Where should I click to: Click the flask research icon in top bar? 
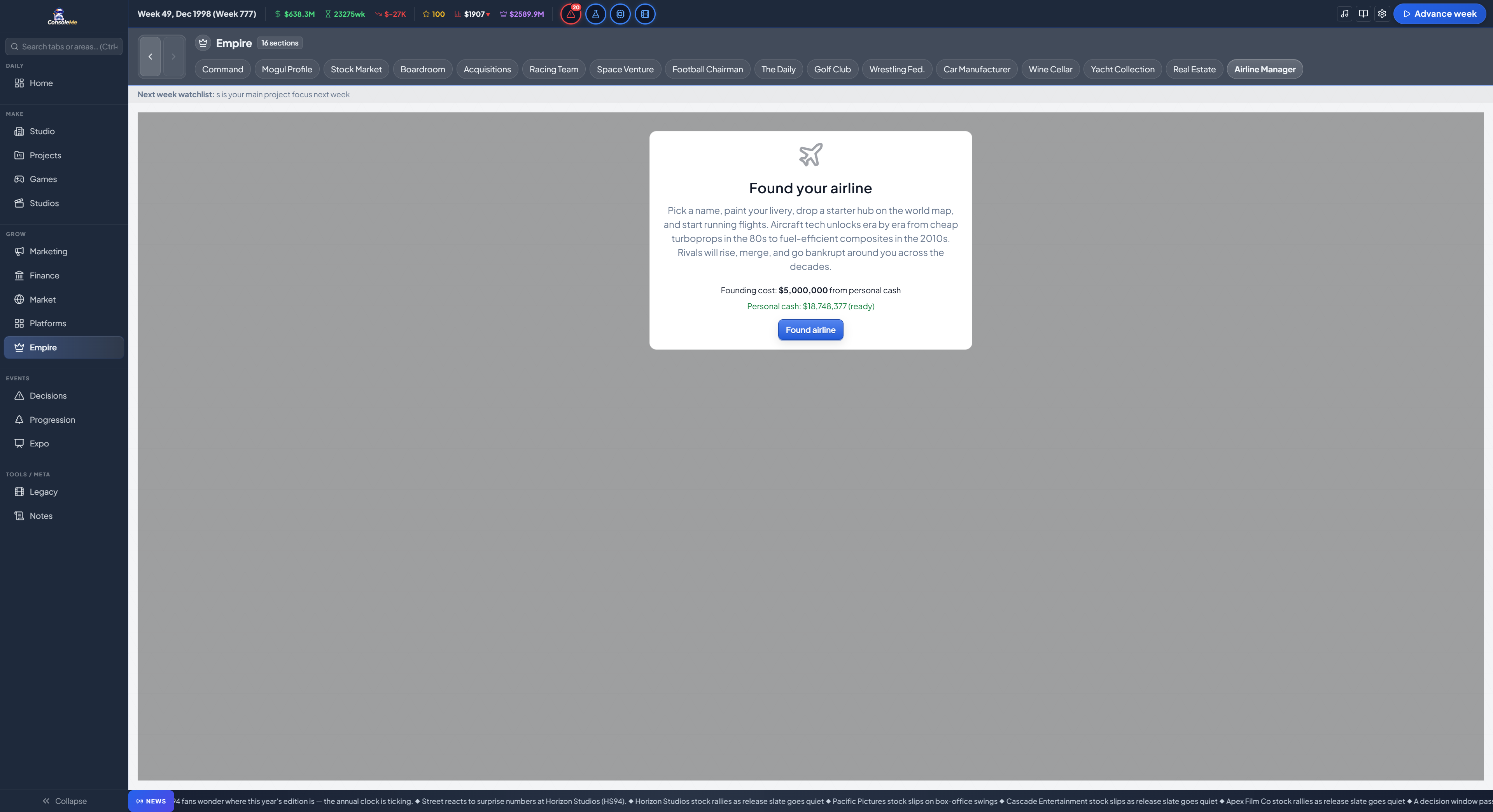point(595,14)
